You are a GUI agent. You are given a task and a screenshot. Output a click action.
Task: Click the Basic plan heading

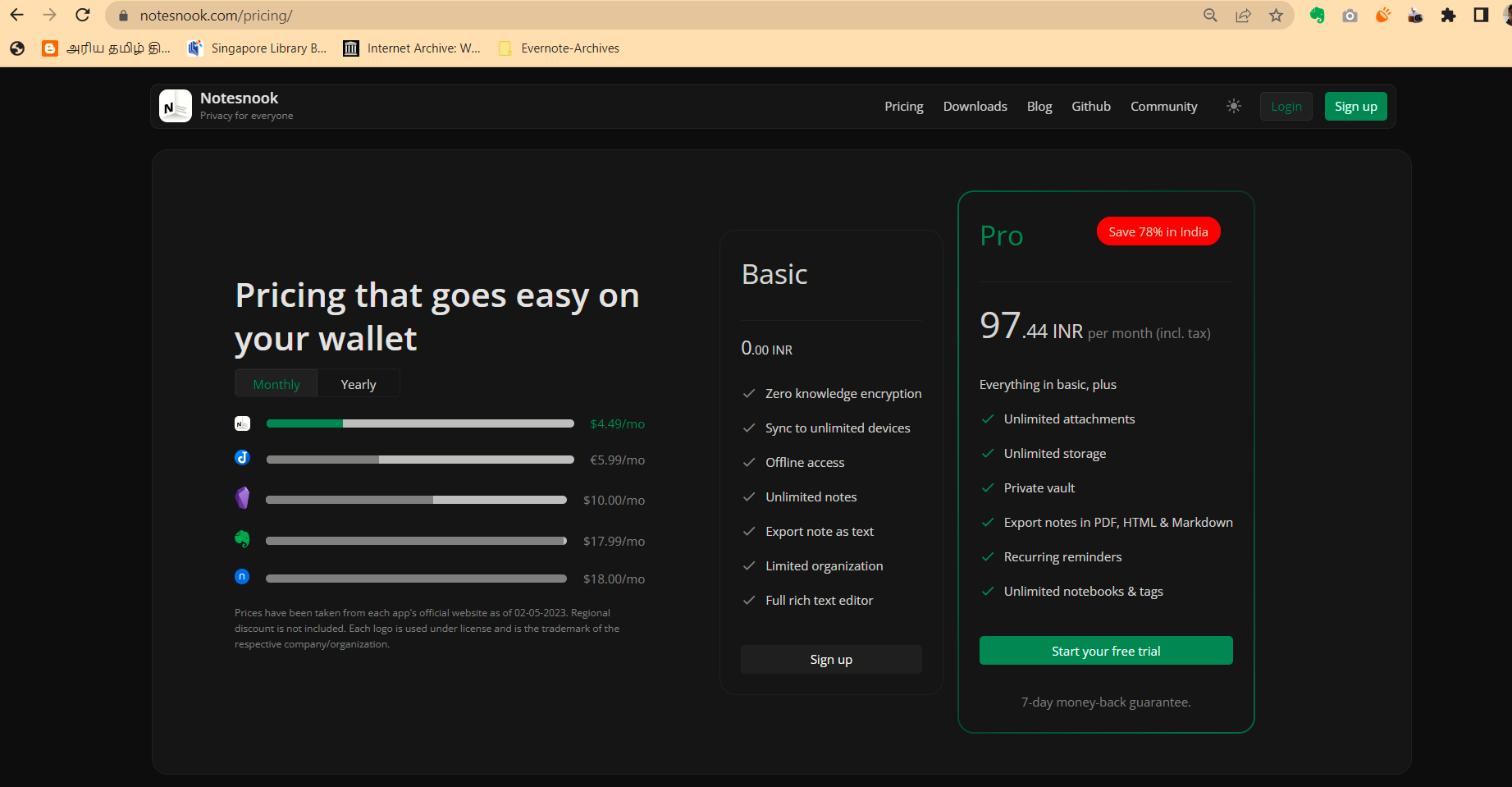coord(774,274)
